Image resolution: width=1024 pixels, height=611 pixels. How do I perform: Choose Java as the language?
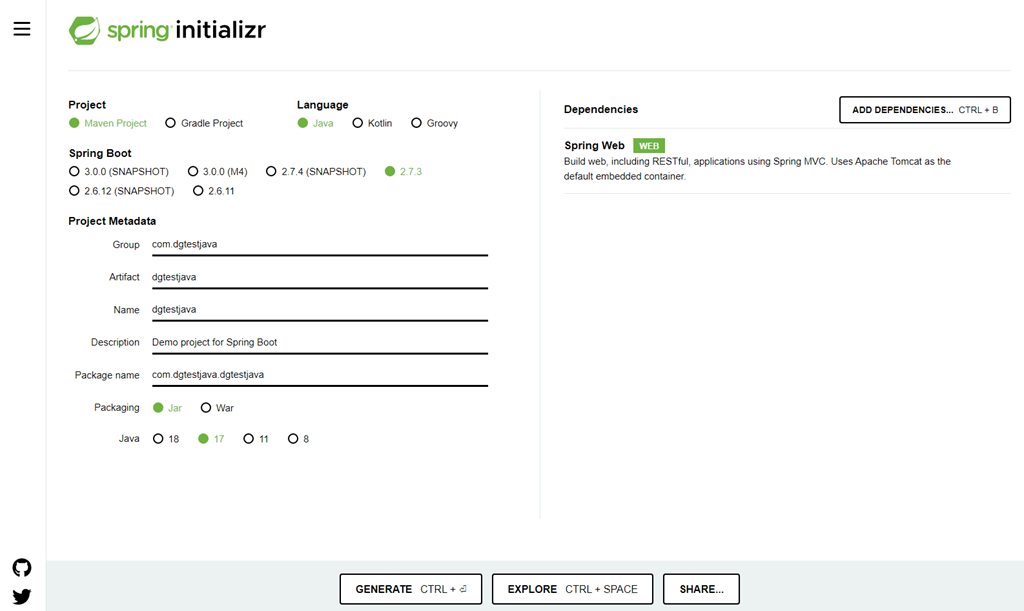[x=315, y=123]
